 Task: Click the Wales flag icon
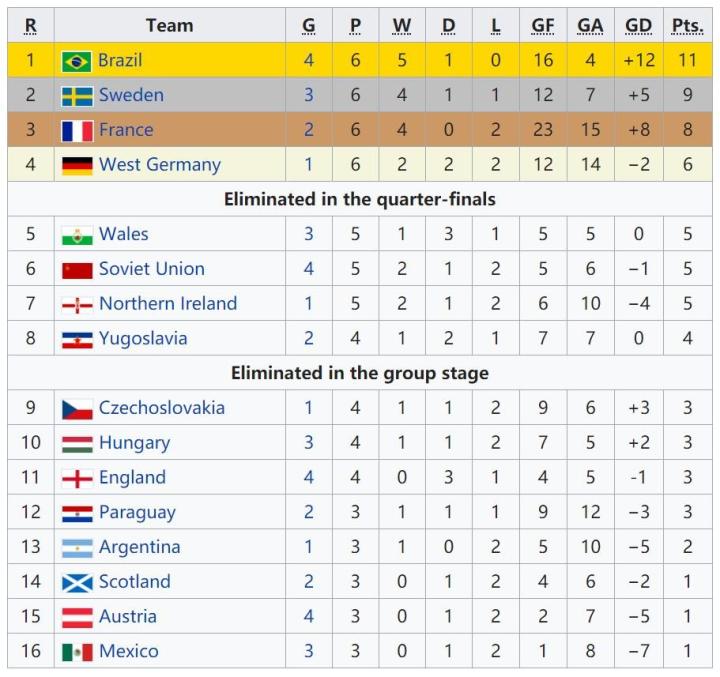pos(76,235)
